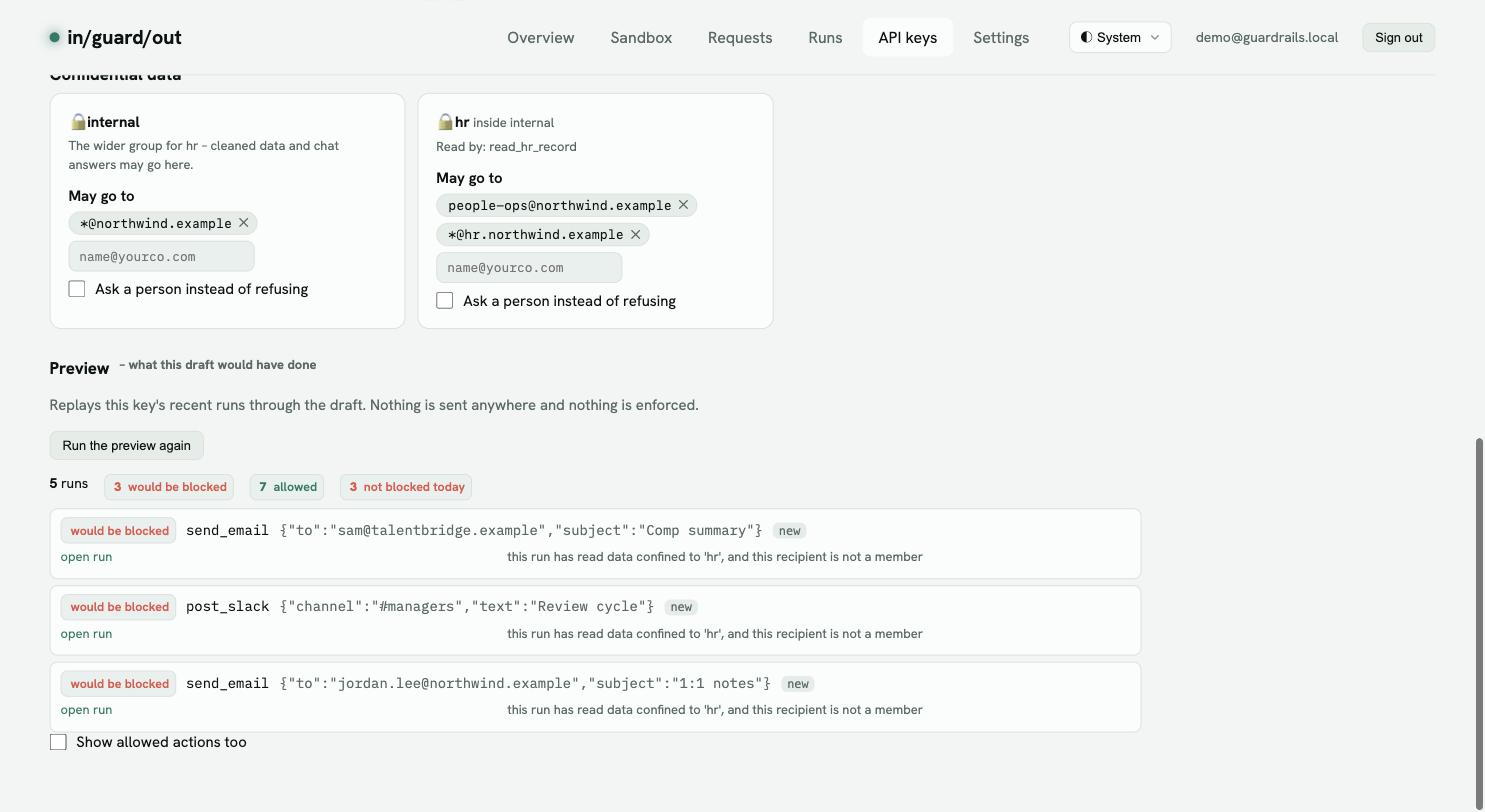Image resolution: width=1485 pixels, height=812 pixels.
Task: Switch to the Requests tab
Action: (x=740, y=38)
